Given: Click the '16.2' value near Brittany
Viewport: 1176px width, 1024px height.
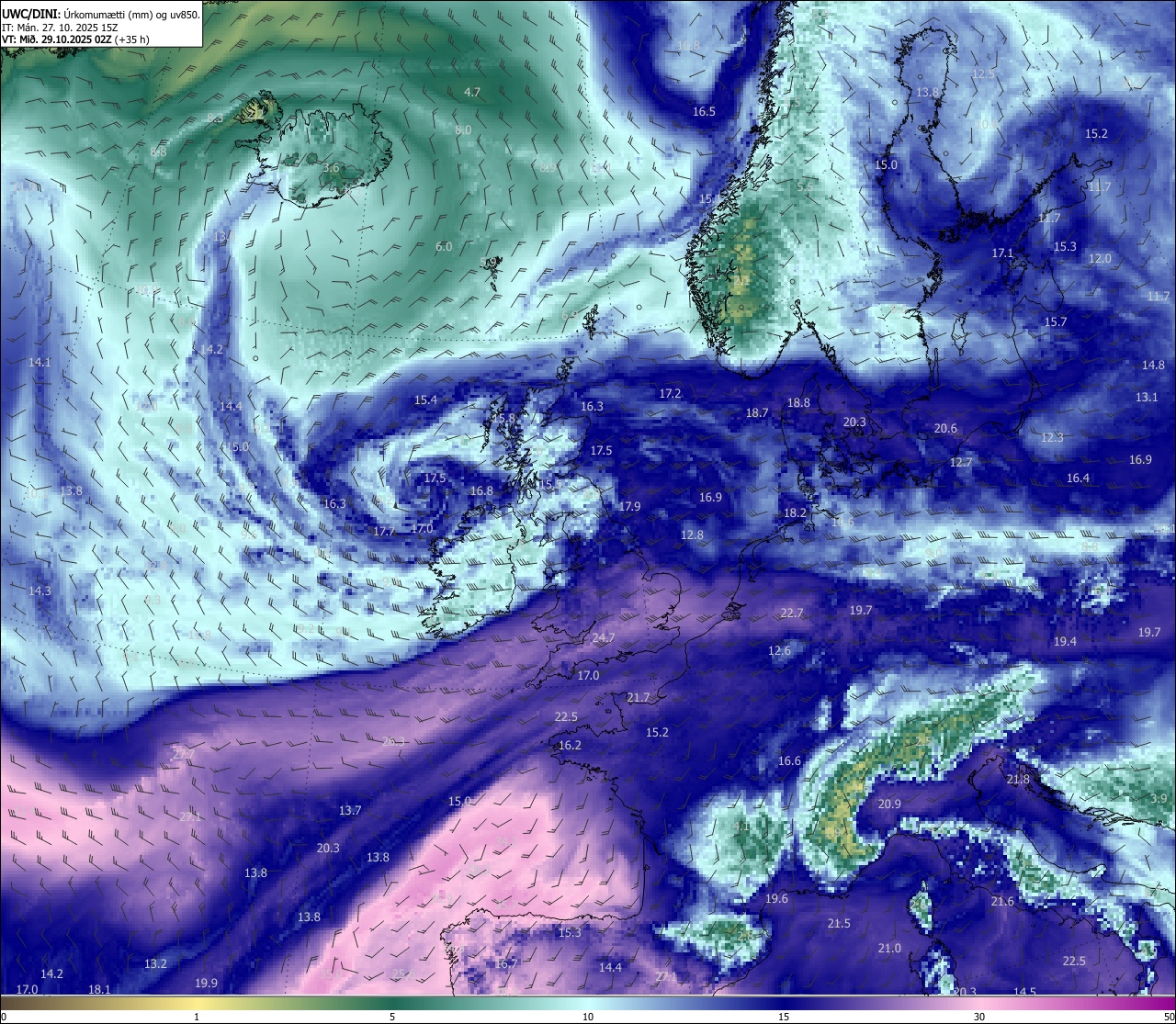Looking at the screenshot, I should click(570, 745).
